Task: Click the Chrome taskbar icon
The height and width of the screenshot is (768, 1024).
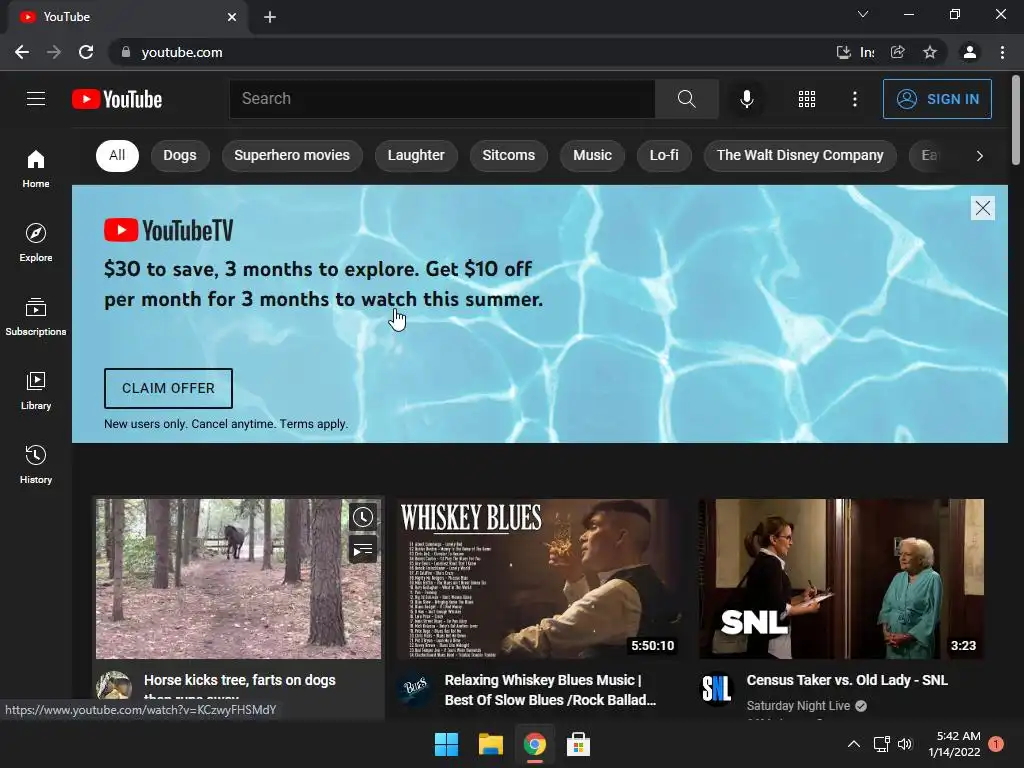Action: [x=534, y=744]
